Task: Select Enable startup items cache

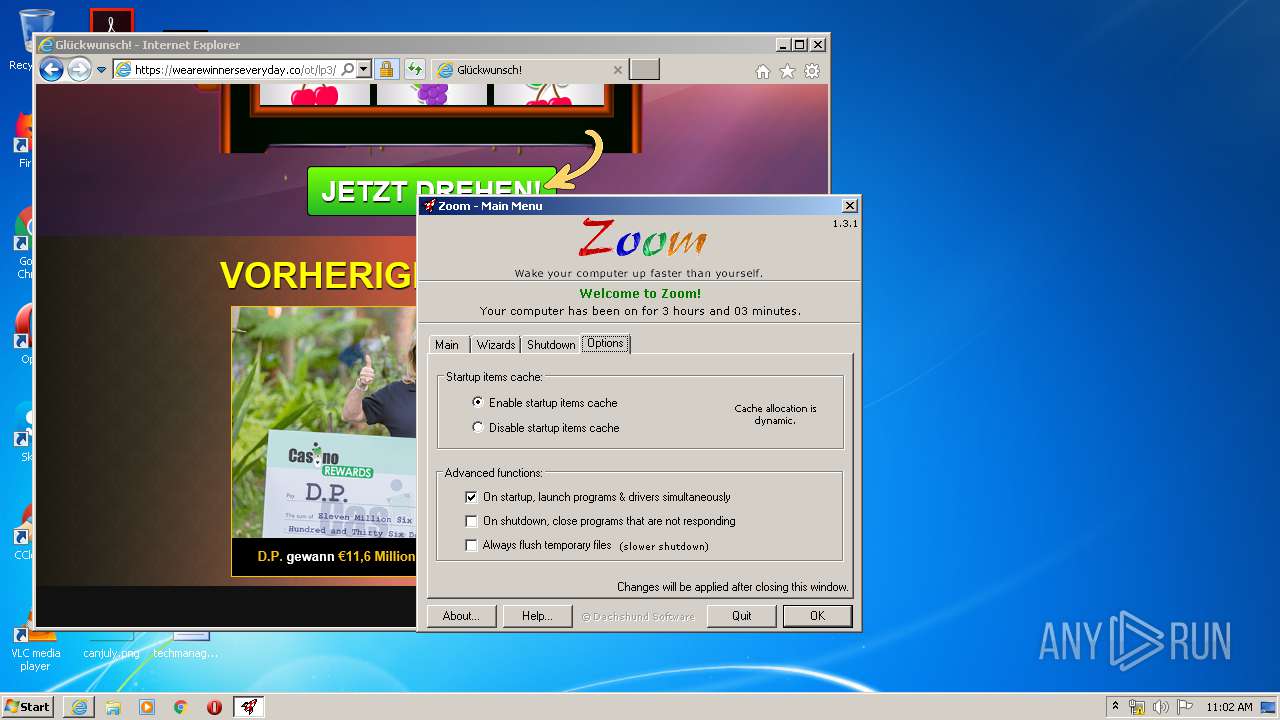Action: 545,403
